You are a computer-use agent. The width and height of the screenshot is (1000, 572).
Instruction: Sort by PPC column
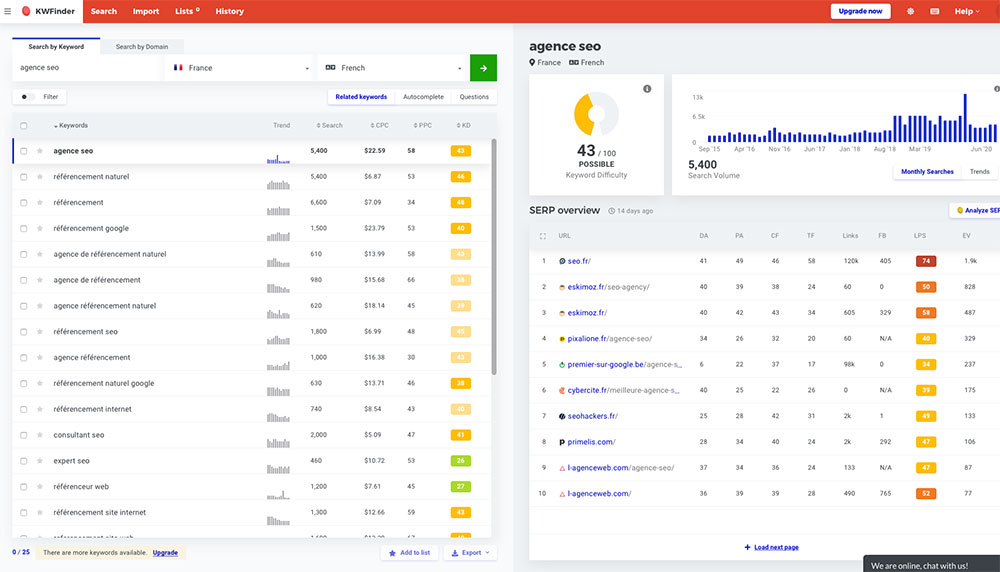tap(423, 126)
